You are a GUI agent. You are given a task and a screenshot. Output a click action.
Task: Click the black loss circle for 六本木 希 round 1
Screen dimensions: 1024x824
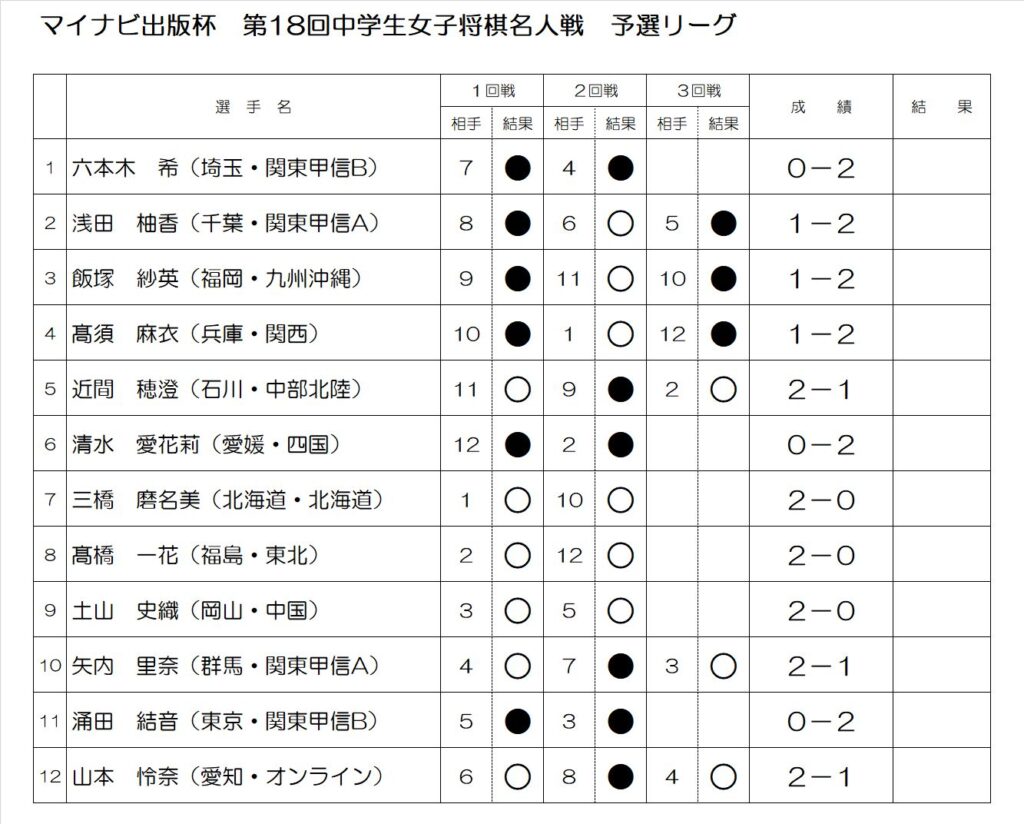click(x=517, y=168)
